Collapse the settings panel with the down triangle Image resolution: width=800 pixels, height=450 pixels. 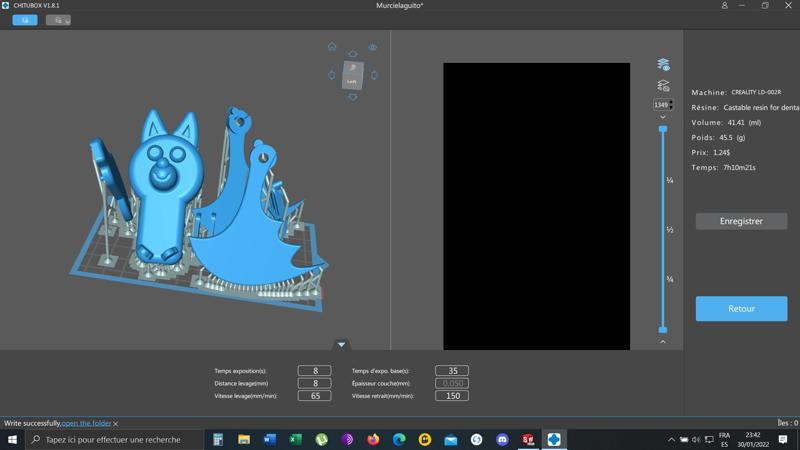click(341, 345)
